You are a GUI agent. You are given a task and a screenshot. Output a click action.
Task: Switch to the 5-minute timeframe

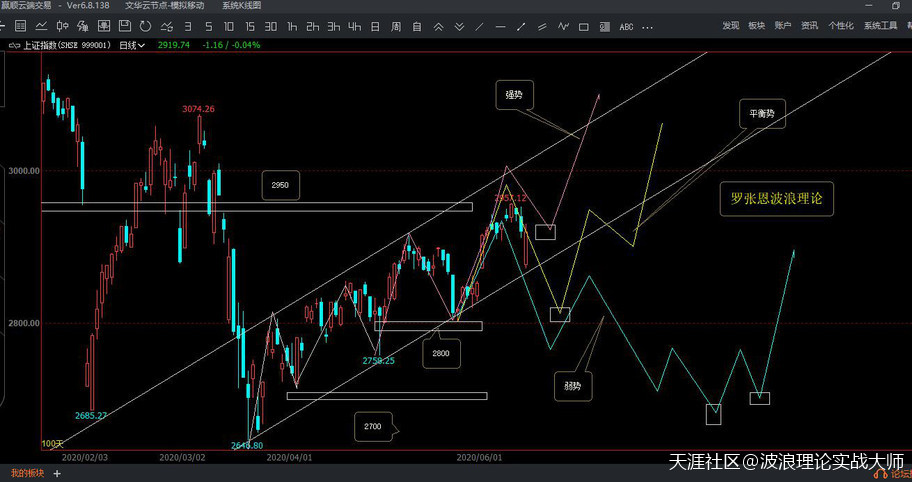(x=206, y=26)
